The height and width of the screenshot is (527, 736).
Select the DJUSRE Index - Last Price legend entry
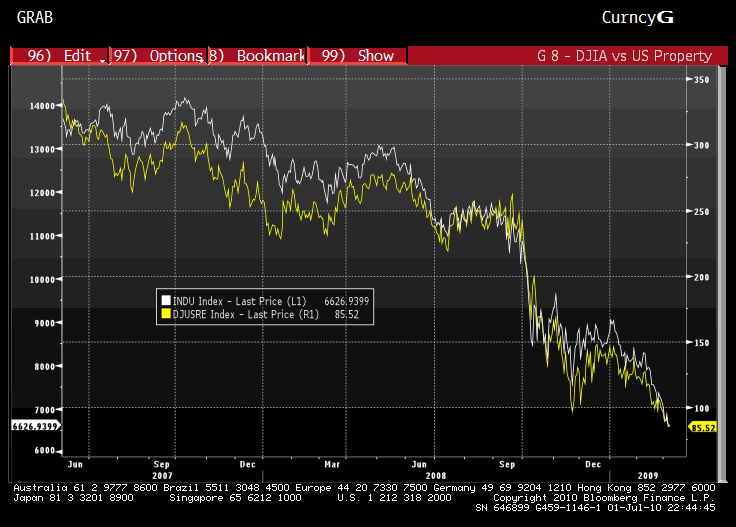245,314
